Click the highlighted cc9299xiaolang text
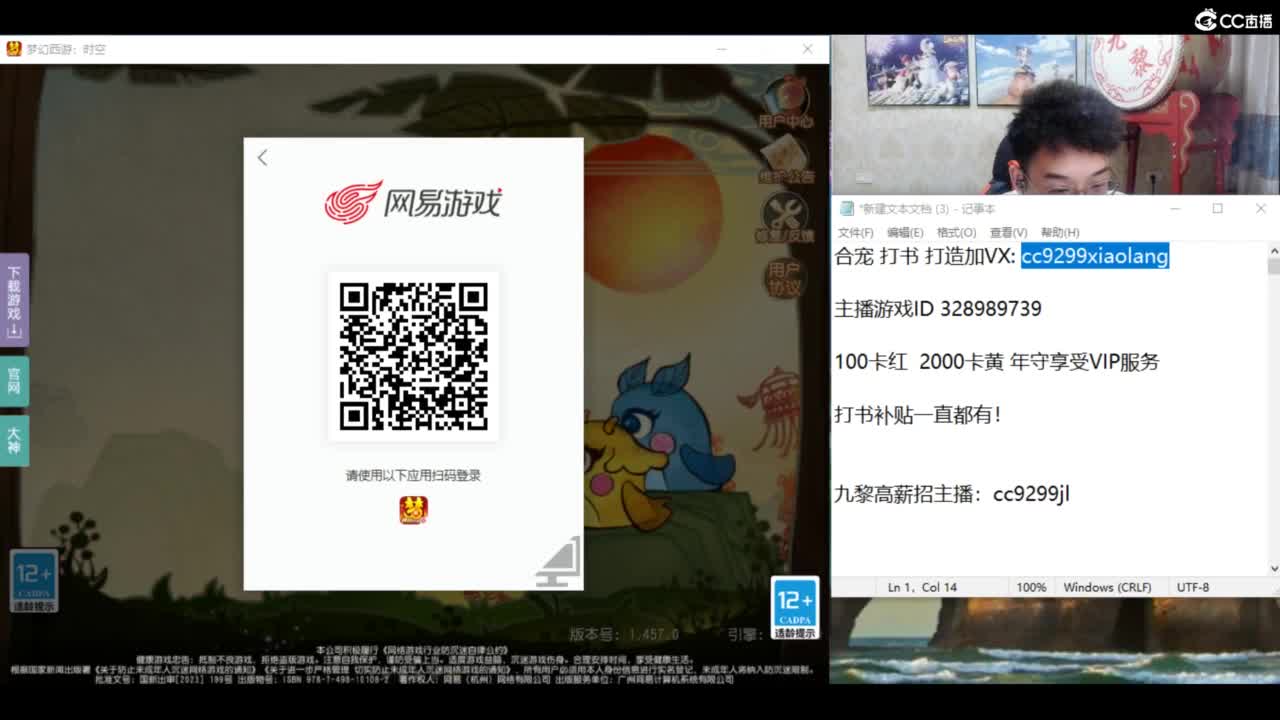Screen dimensions: 1280x720 (x=1095, y=256)
